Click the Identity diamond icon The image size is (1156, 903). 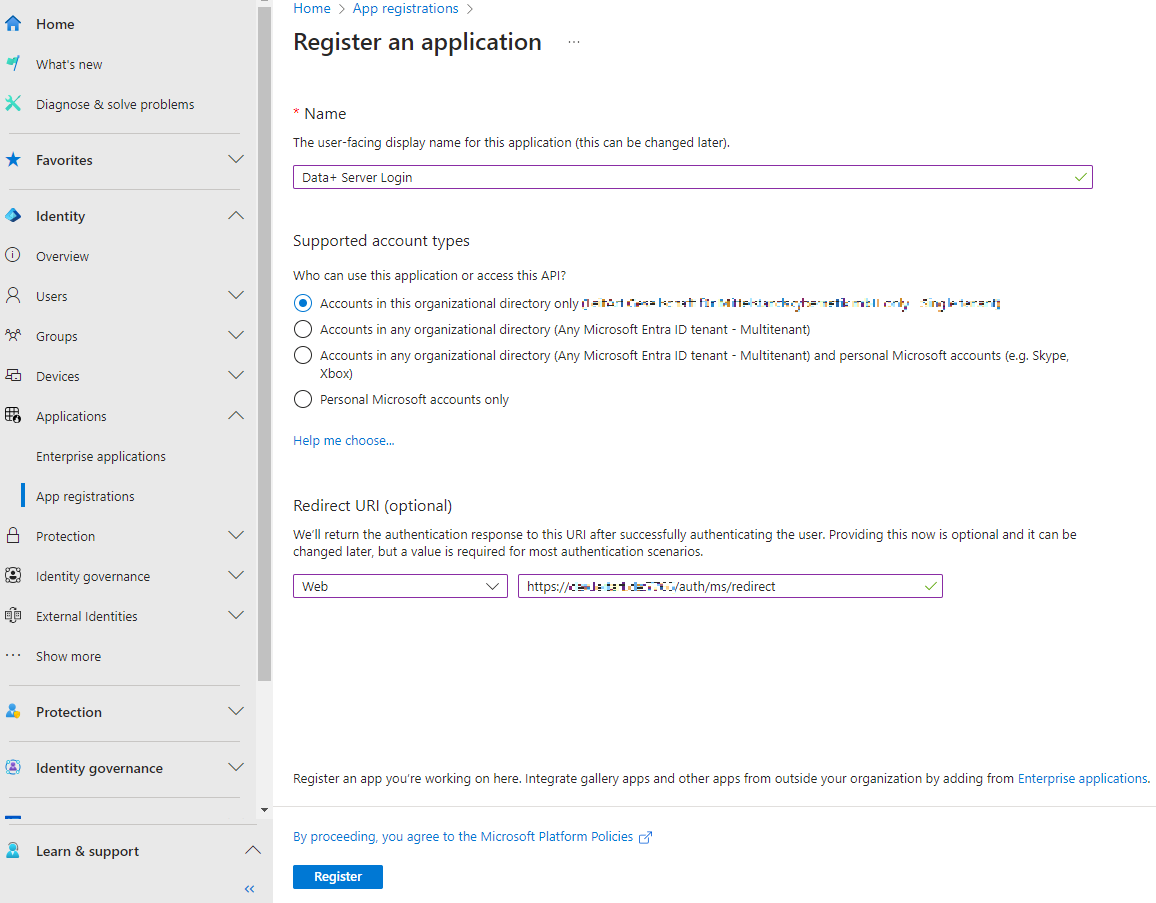pyautogui.click(x=13, y=215)
